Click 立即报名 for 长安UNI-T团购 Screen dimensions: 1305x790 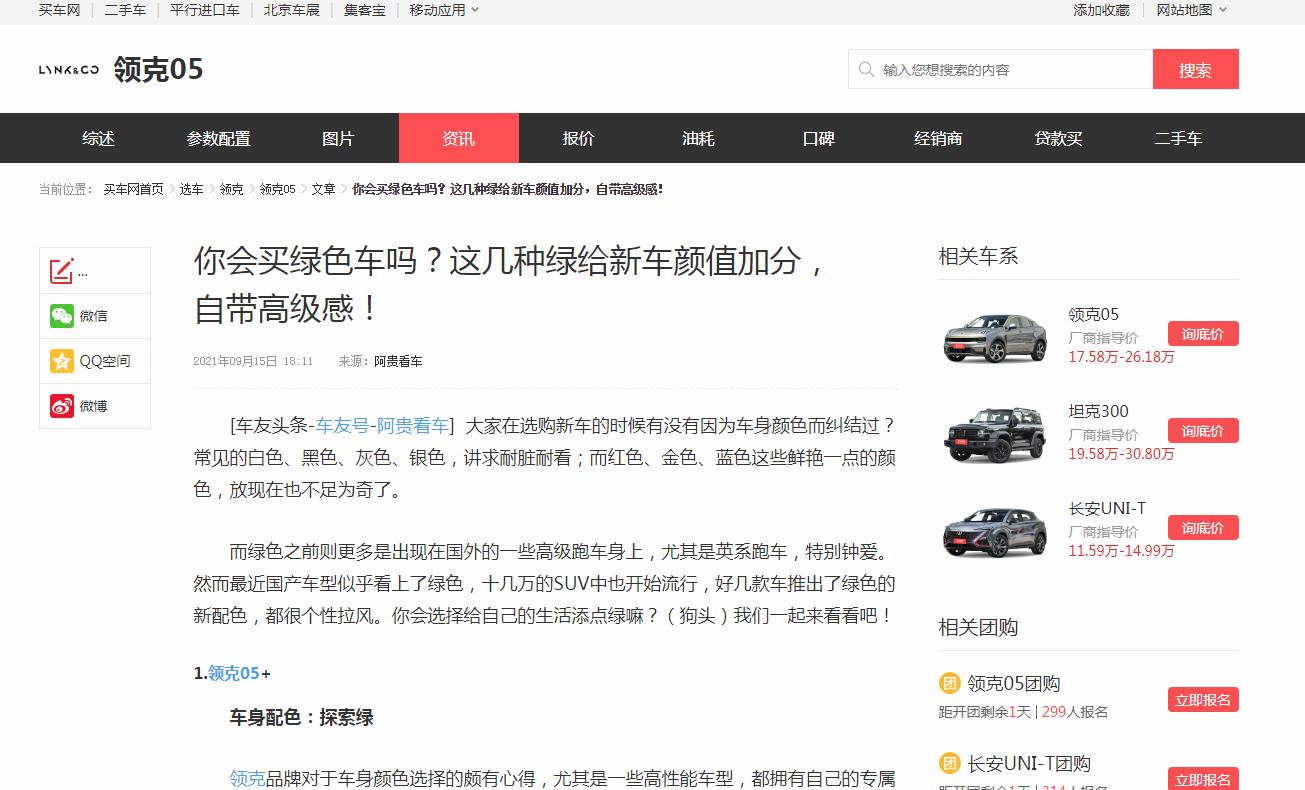click(x=1203, y=779)
